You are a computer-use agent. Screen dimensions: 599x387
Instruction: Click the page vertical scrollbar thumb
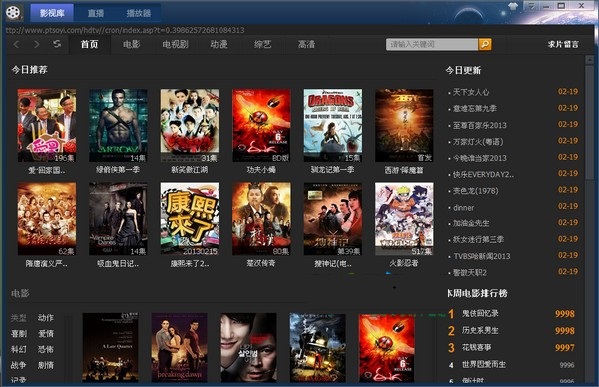(590, 124)
